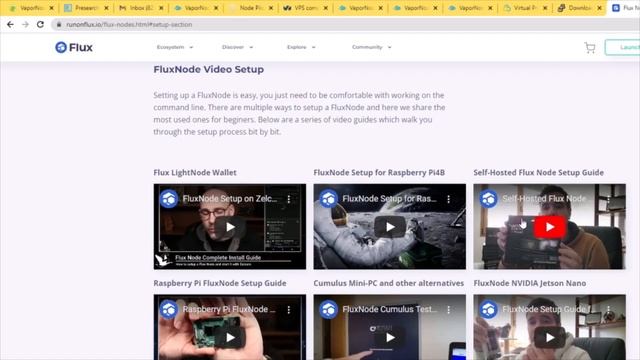Open three-dot menu on FluxNode Setup on Zelcore video
Screen dimensions: 640x360
pos(289,199)
